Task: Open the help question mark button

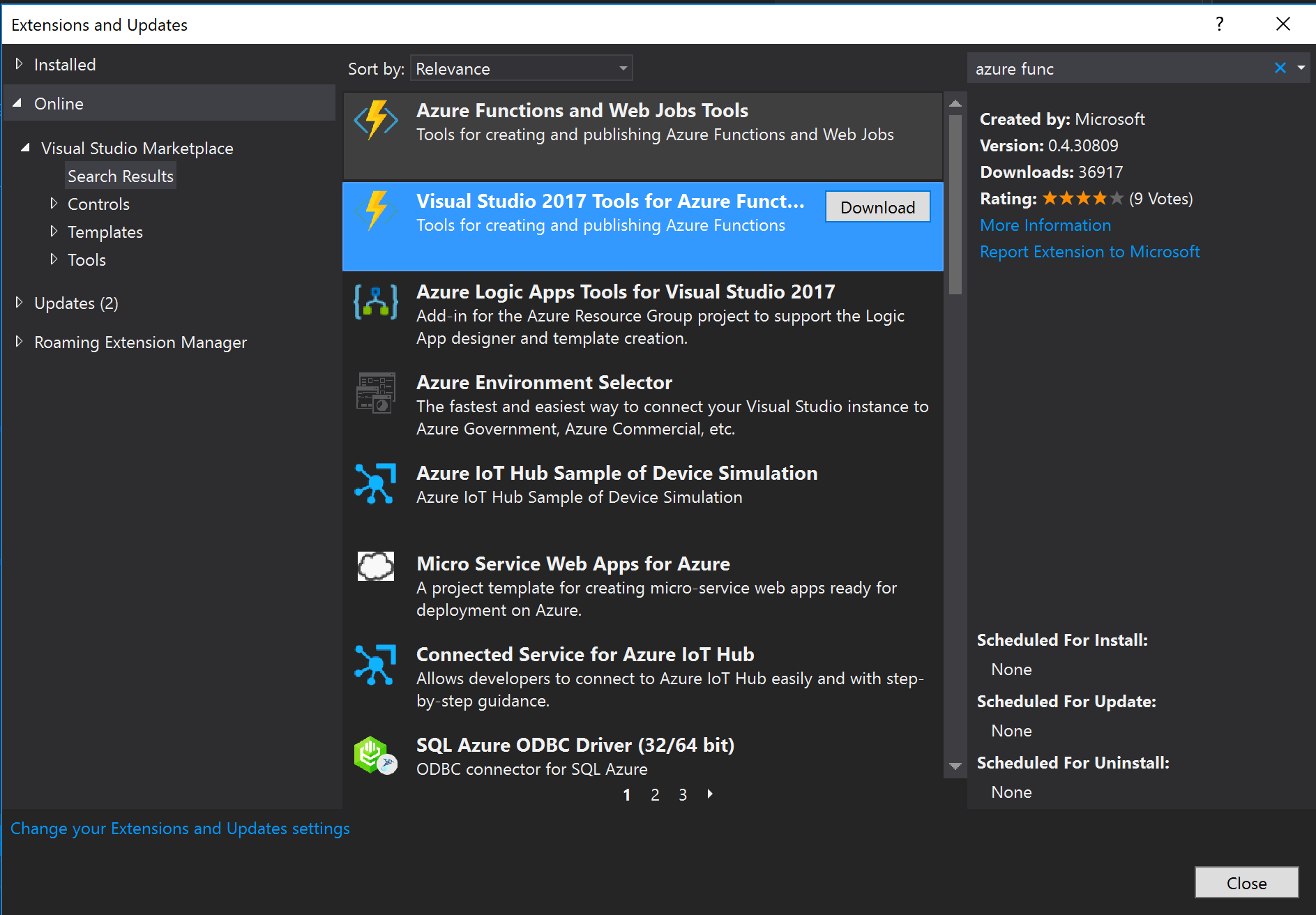Action: click(x=1219, y=24)
